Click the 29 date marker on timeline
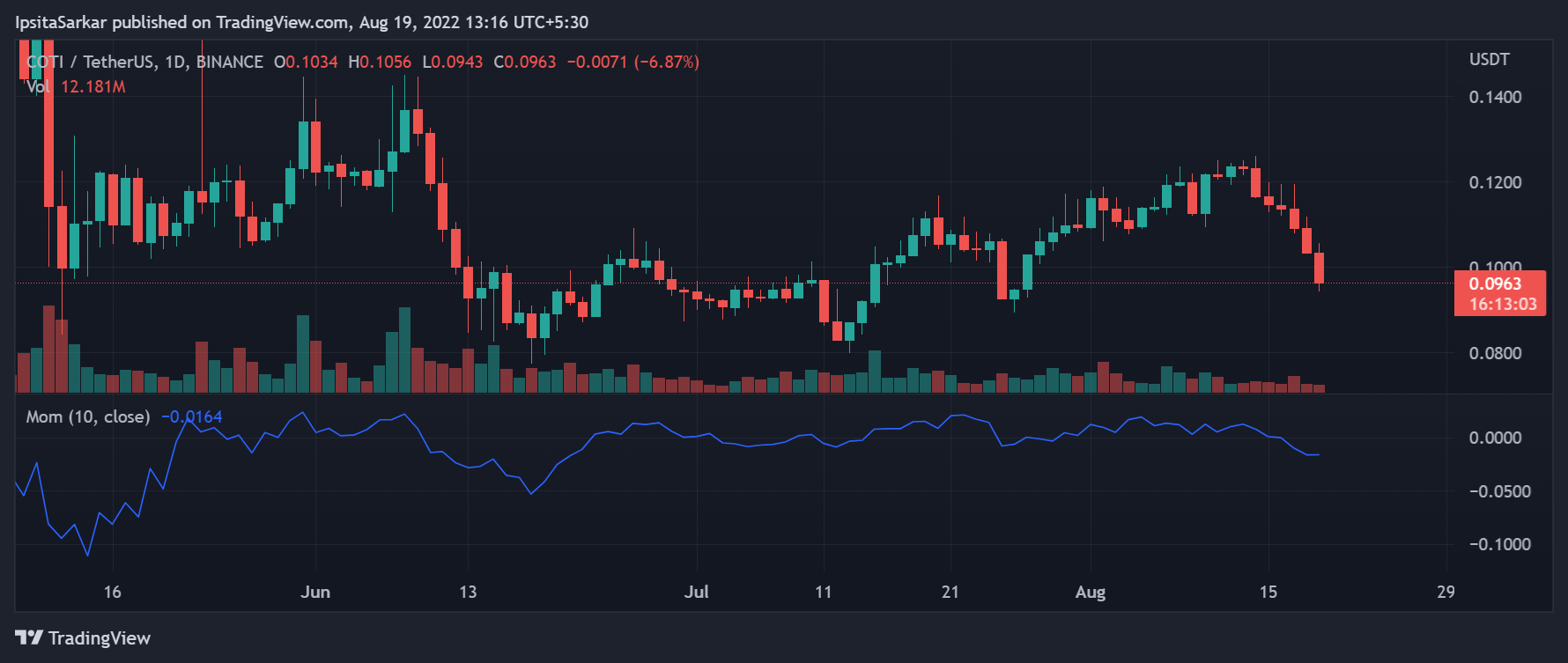 coord(1446,592)
